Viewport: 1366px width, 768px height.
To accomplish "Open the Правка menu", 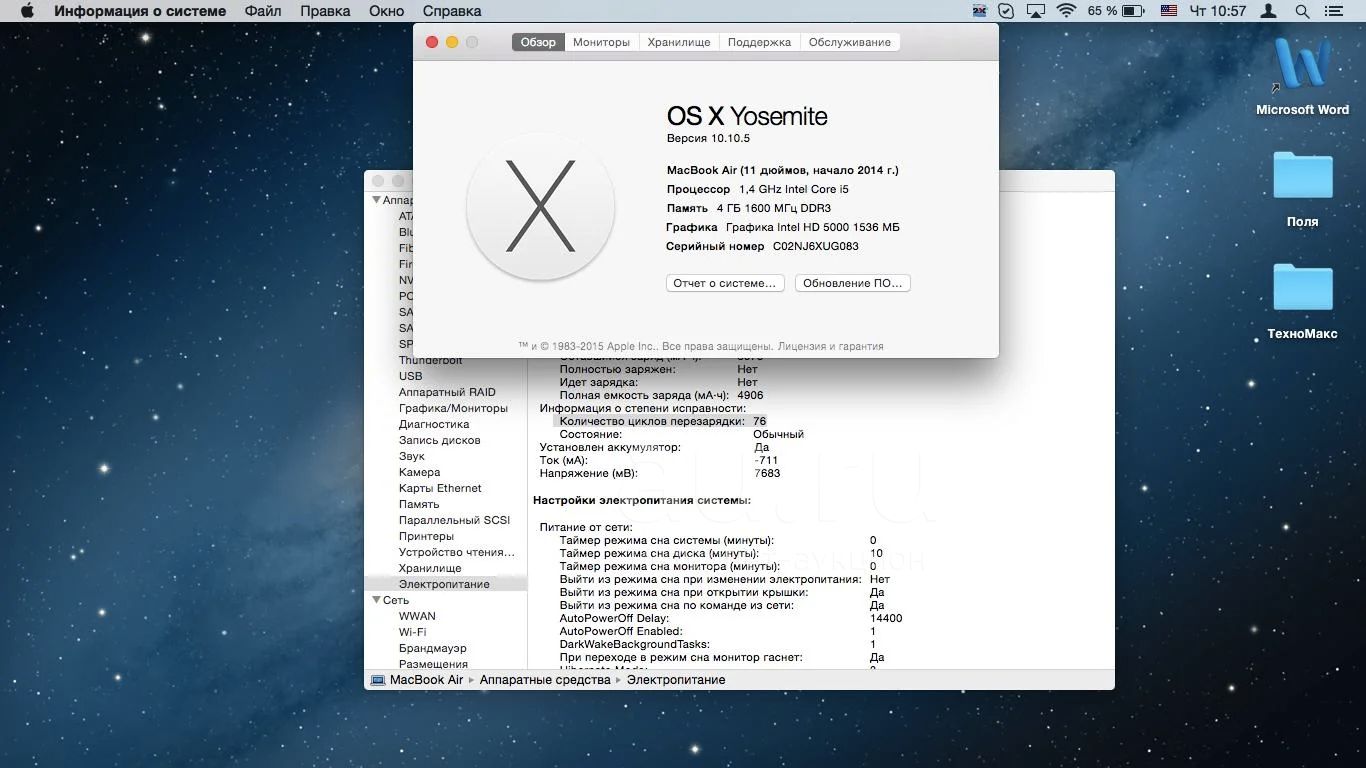I will (x=325, y=11).
